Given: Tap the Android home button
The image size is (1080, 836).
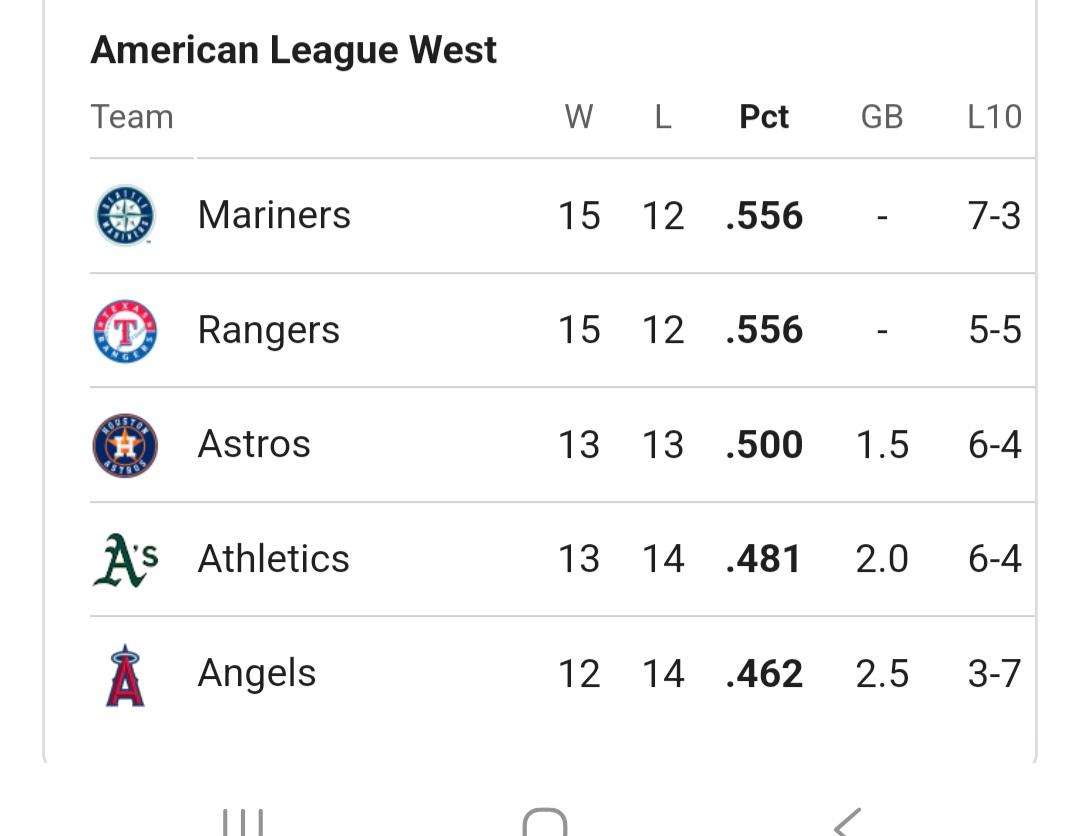Looking at the screenshot, I should pos(545,822).
